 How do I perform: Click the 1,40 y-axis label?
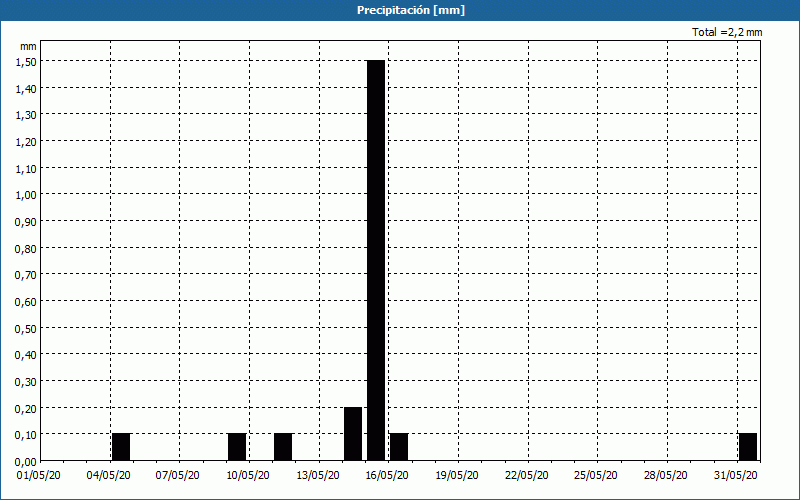coord(26,89)
